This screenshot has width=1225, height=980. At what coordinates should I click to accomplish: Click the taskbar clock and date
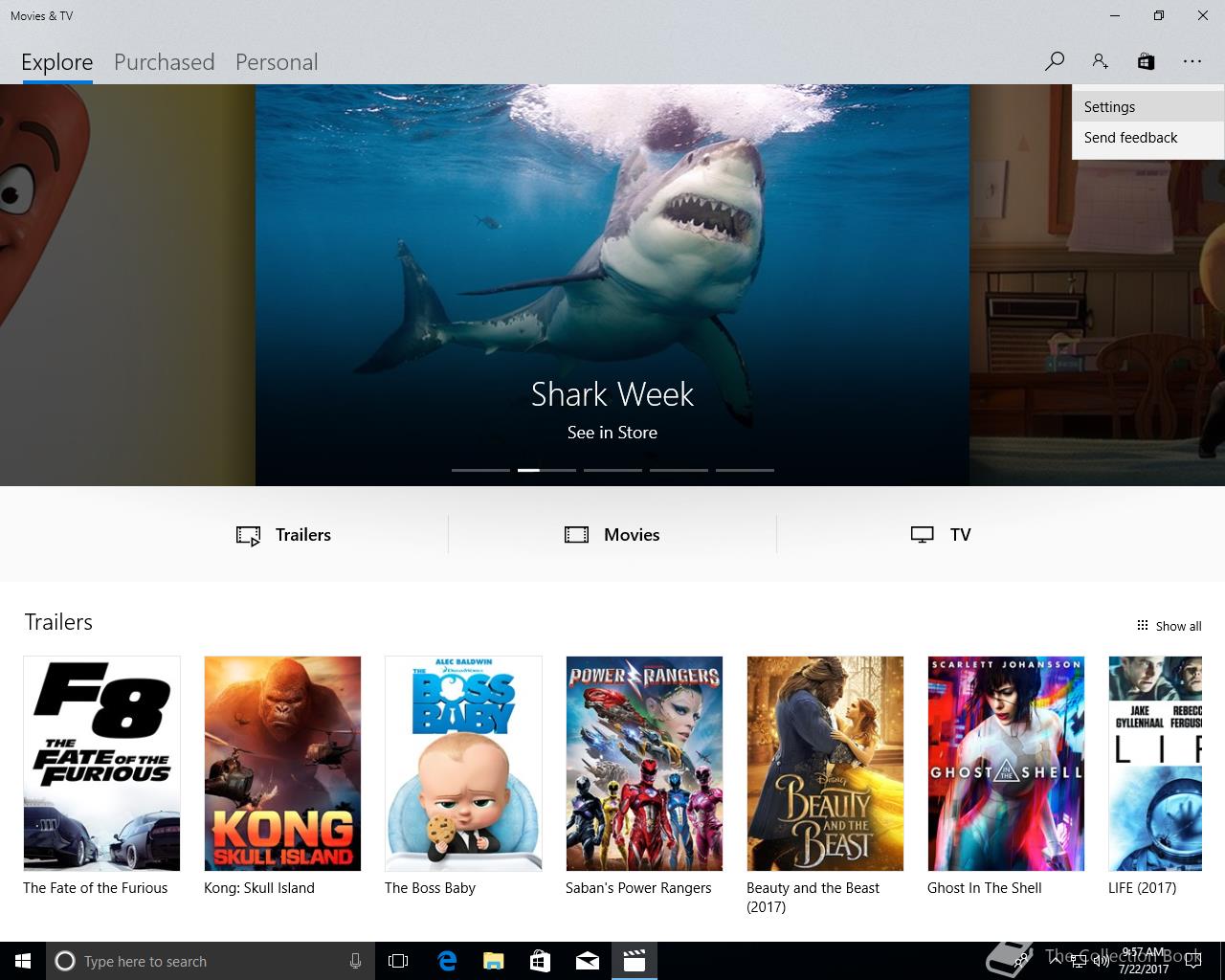pyautogui.click(x=1144, y=961)
